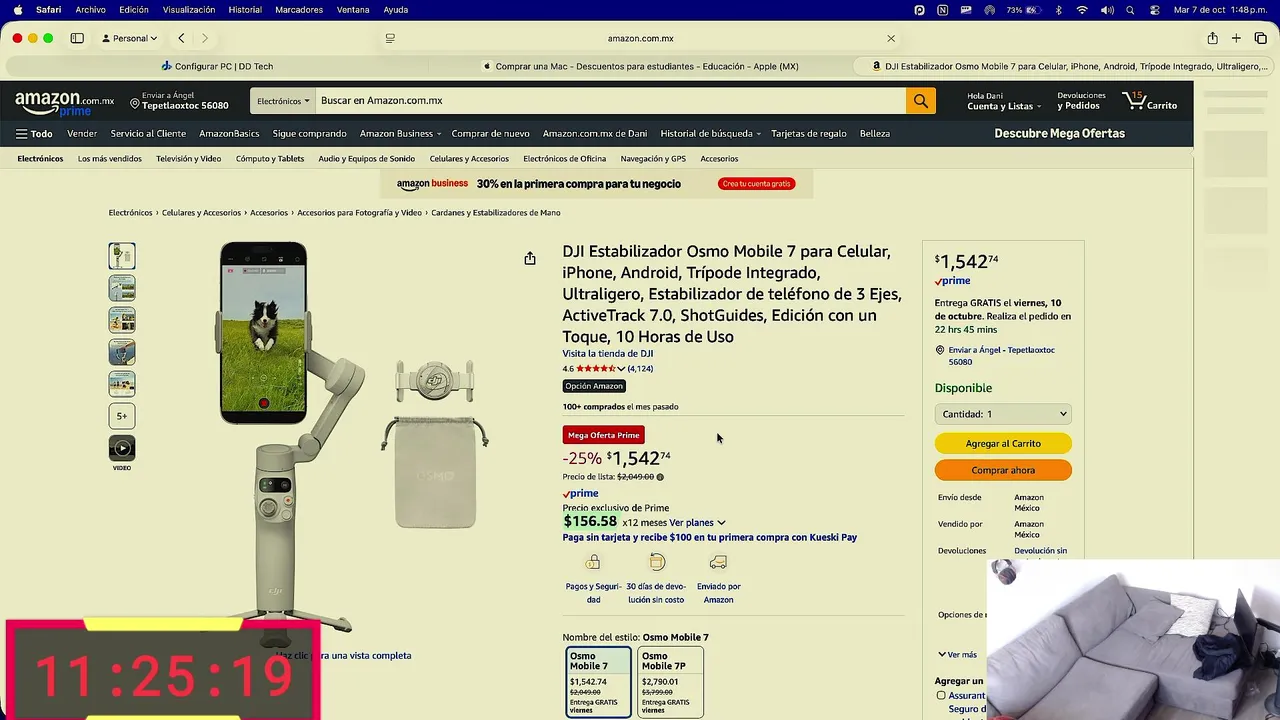The image size is (1280, 720).
Task: Open Control Center icon
Action: 1154,10
